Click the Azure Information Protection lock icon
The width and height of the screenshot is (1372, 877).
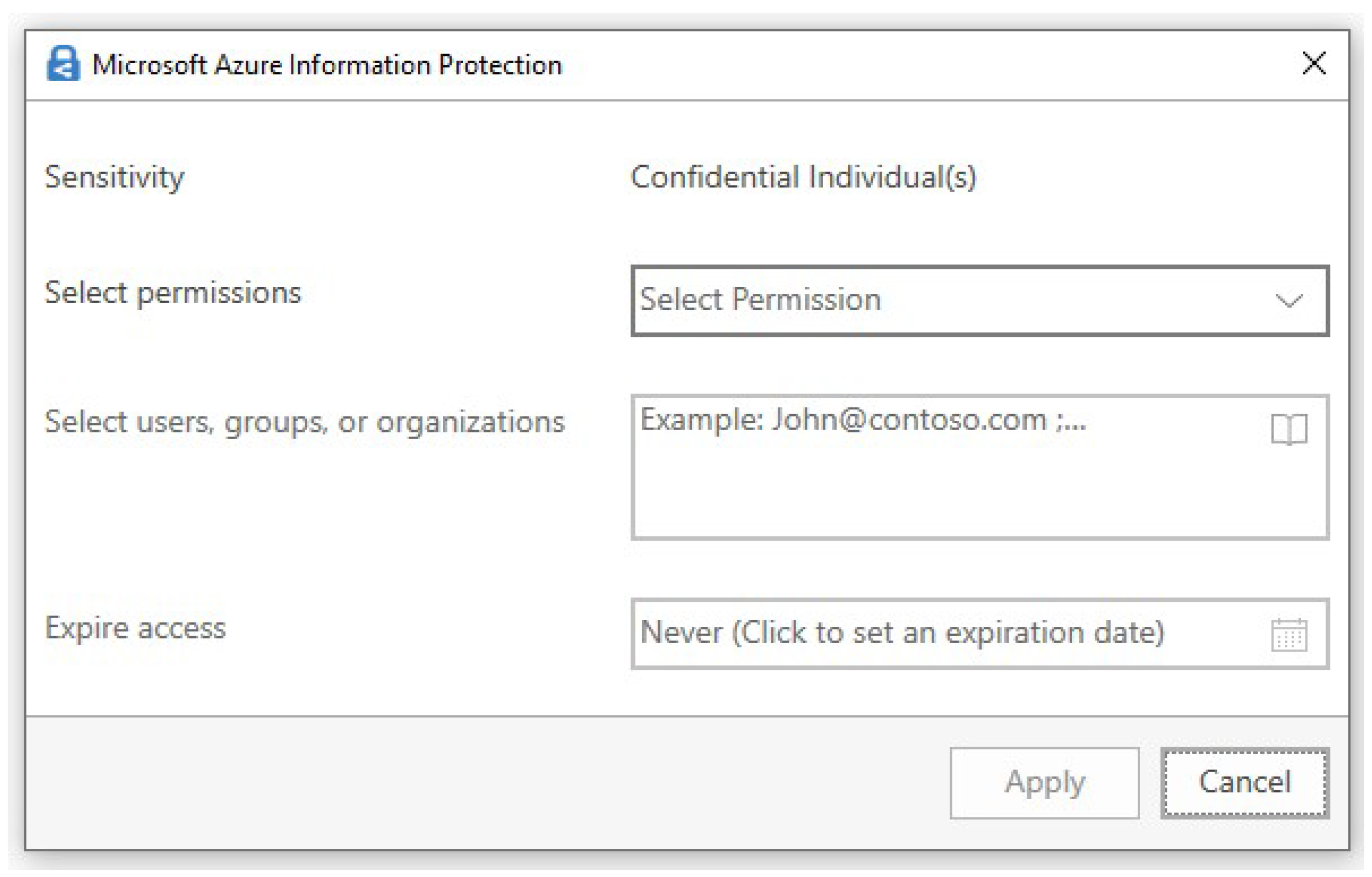click(x=63, y=64)
